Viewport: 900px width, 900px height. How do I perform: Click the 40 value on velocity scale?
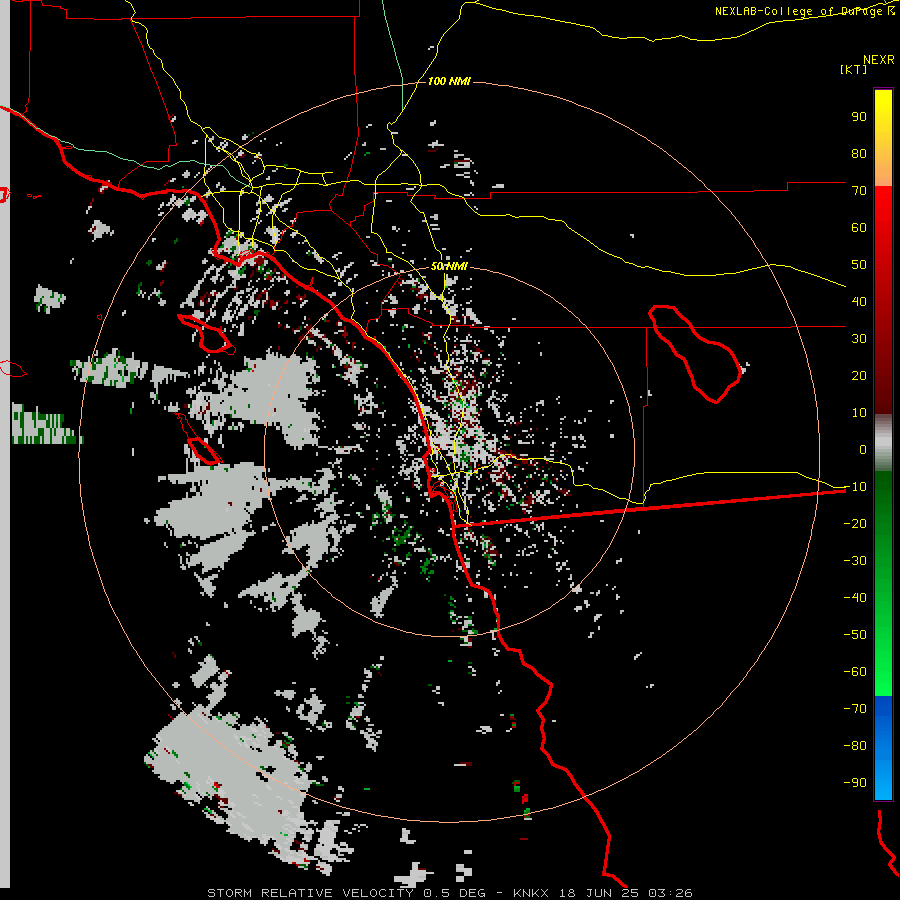(x=859, y=301)
